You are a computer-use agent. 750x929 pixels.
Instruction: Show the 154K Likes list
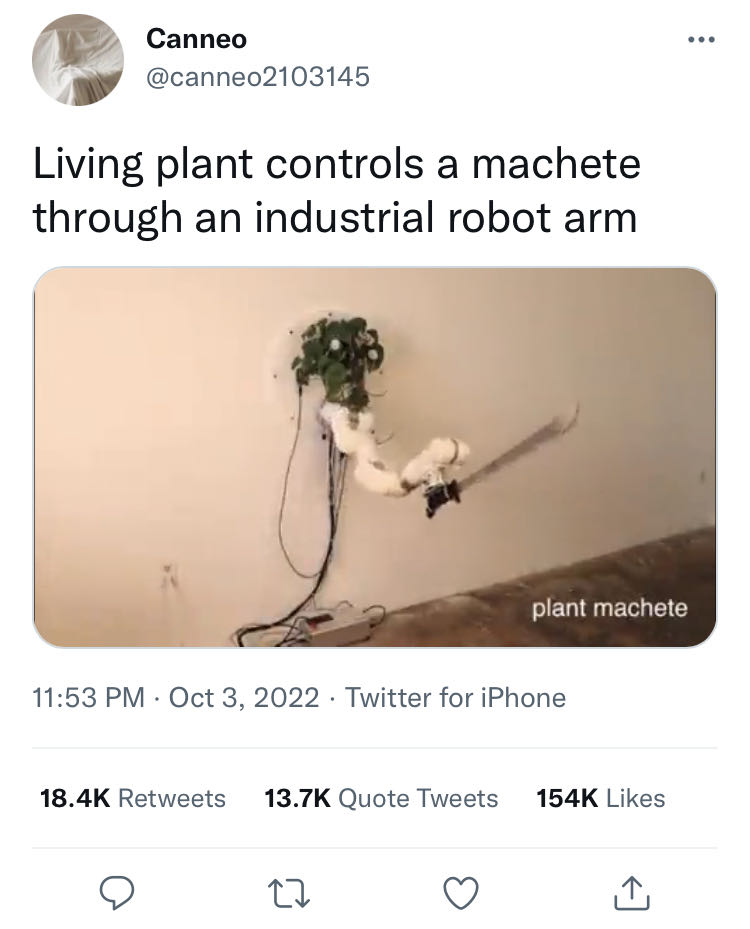coord(601,798)
